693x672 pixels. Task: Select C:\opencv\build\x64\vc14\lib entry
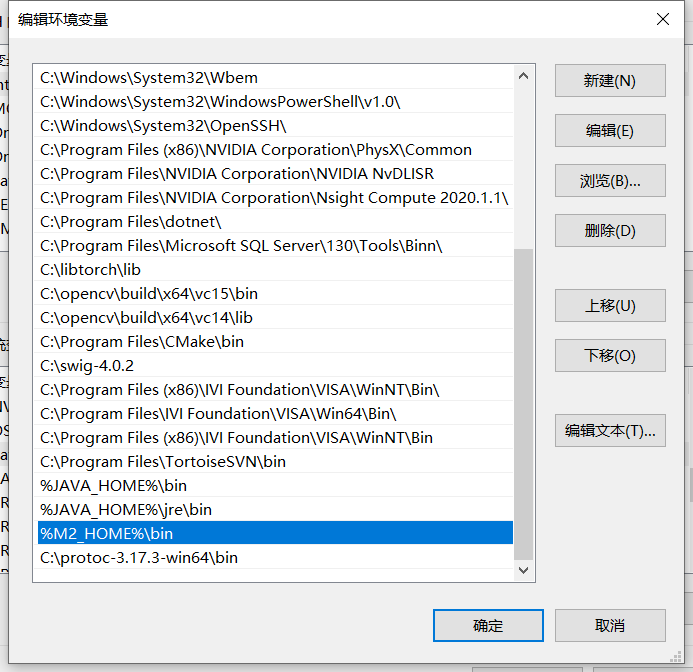[x=274, y=317]
